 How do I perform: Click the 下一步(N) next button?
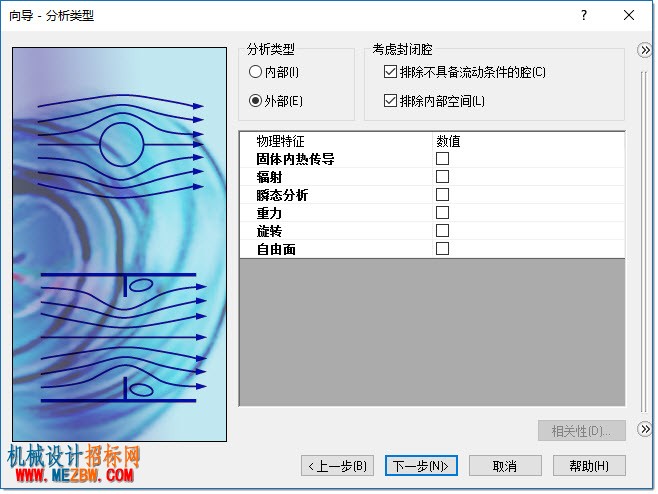tap(421, 466)
